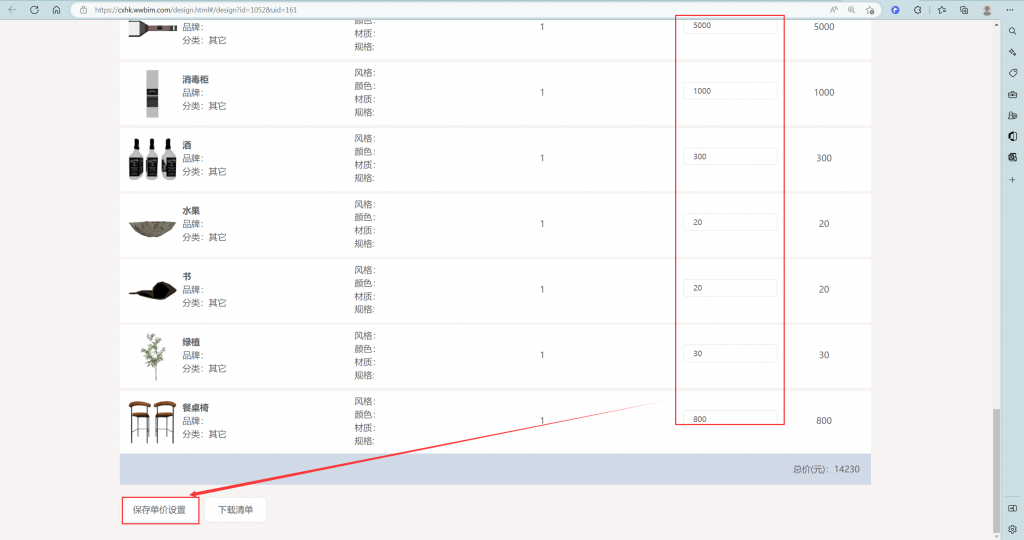
Task: Select the 绿植 product name
Action: (191, 341)
